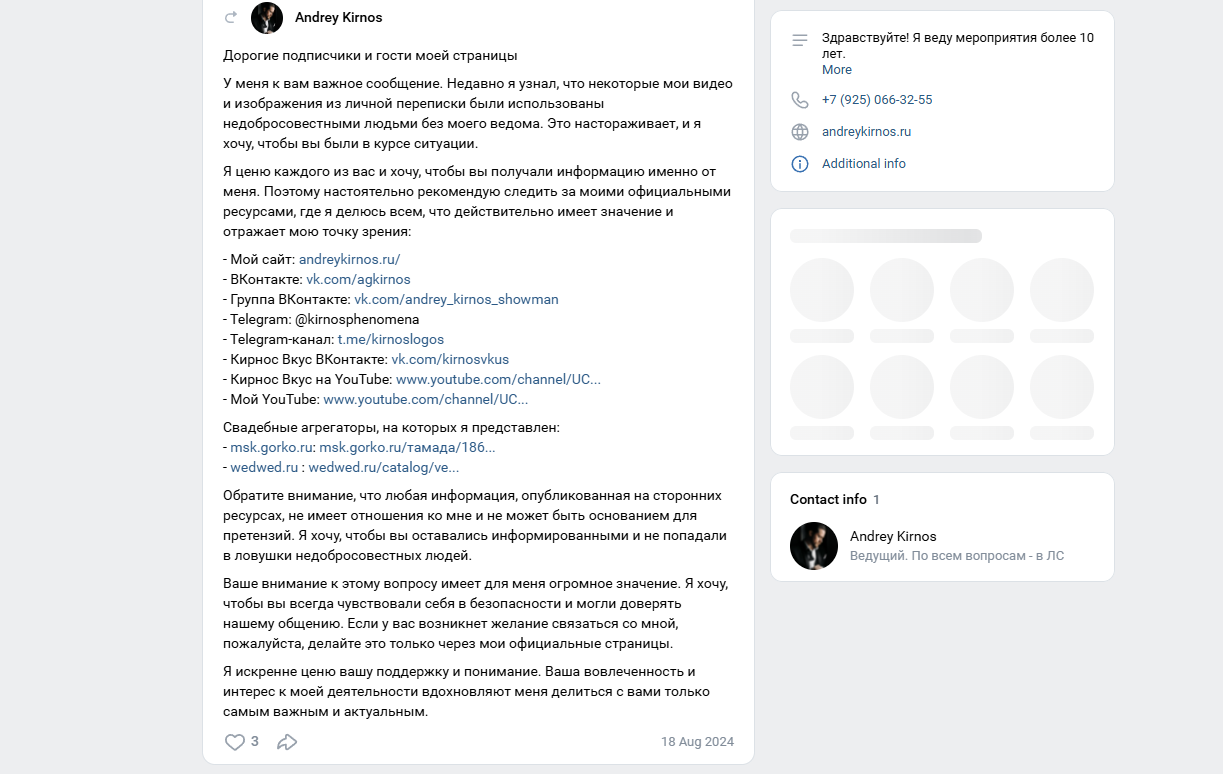Open the post by its 18 Aug 2024 date
Viewport: 1223px width, 774px height.
697,741
